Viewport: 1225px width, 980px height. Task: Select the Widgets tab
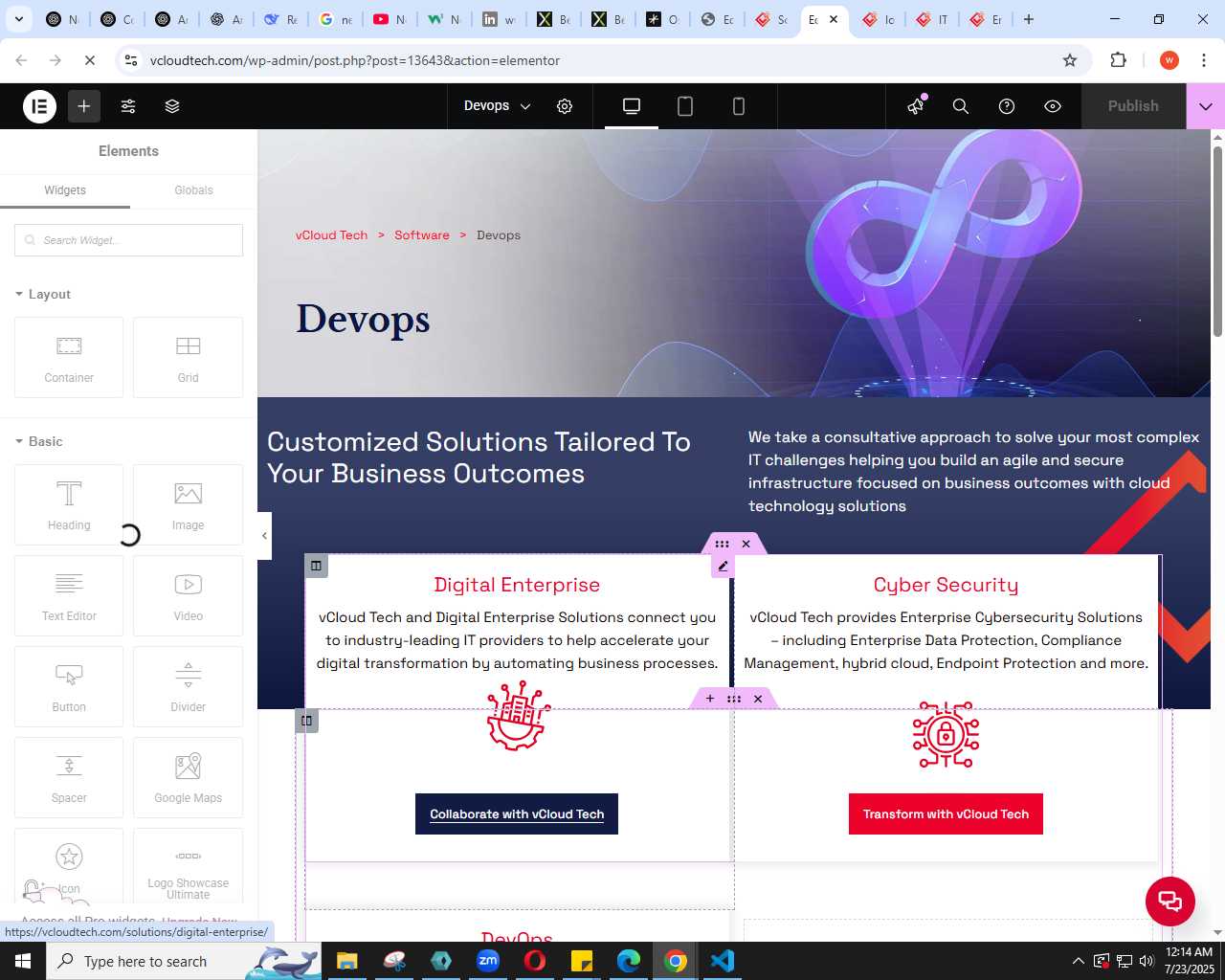pos(65,190)
